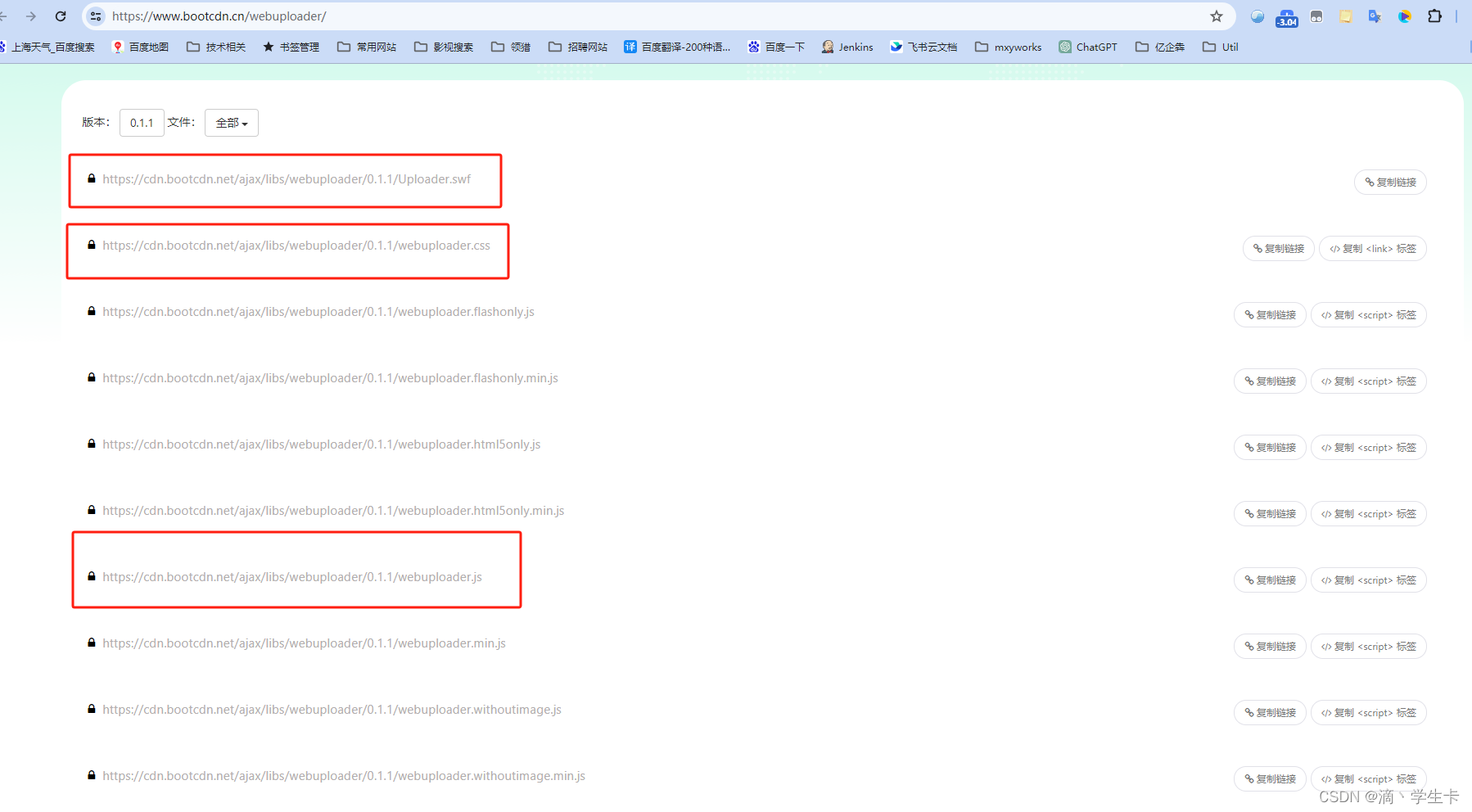Open the Util bookmarks folder

point(1221,47)
